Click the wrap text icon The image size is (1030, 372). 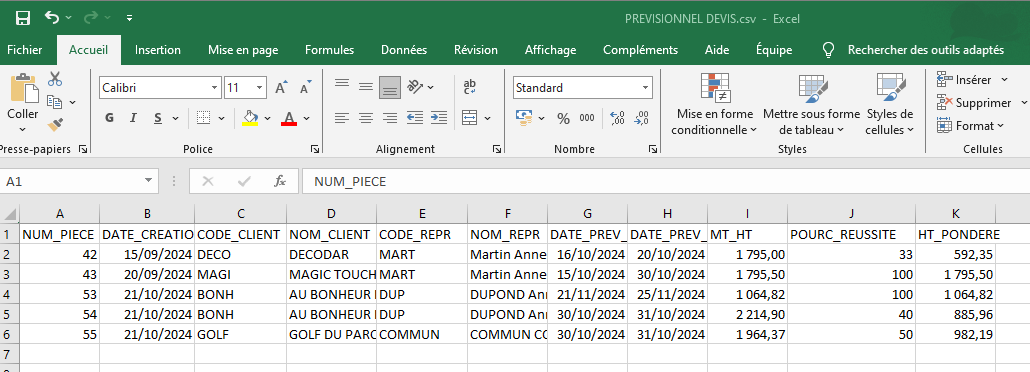[470, 87]
